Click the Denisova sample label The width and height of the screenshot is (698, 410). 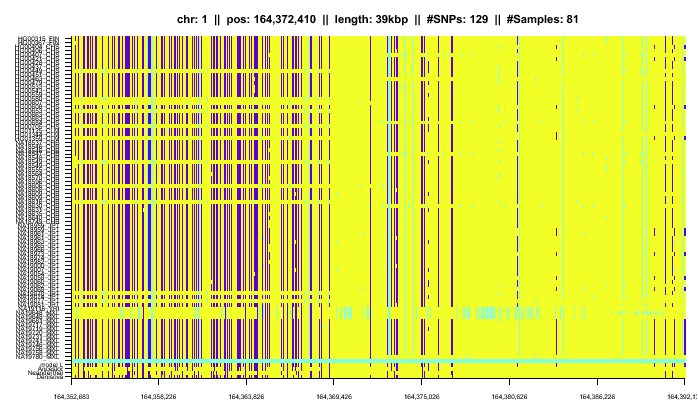click(49, 377)
